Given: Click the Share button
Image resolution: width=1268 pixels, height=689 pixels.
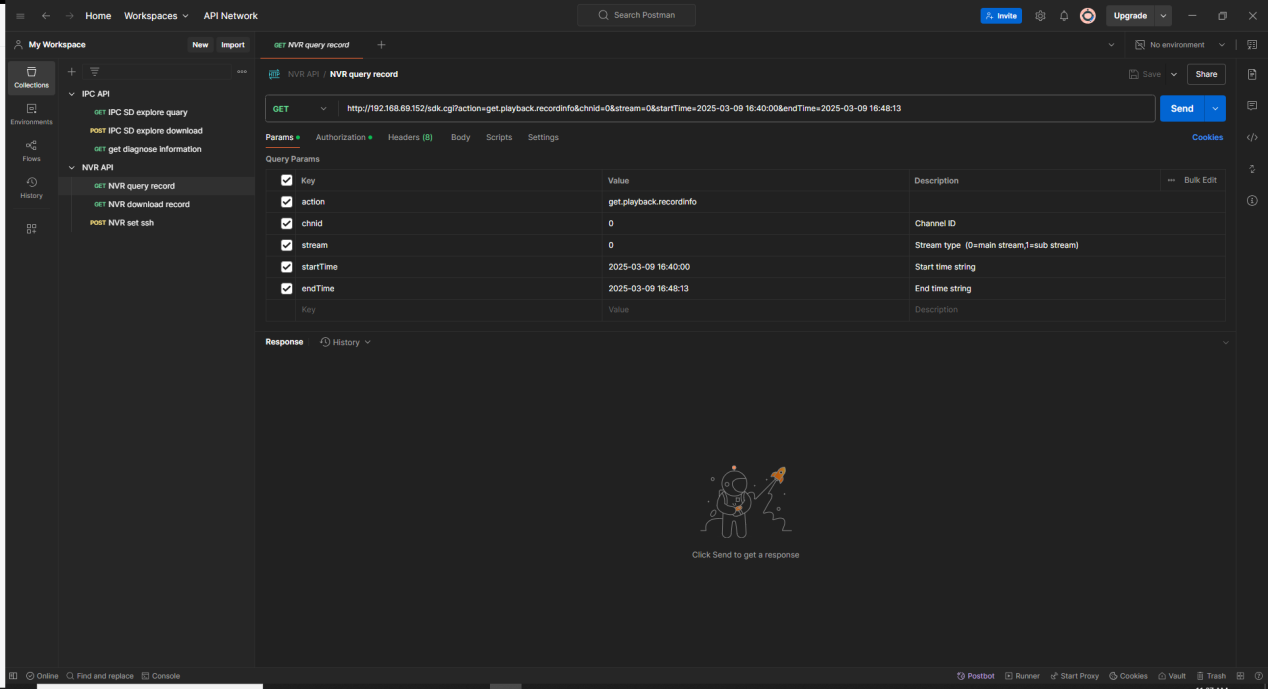Looking at the screenshot, I should coord(1206,74).
